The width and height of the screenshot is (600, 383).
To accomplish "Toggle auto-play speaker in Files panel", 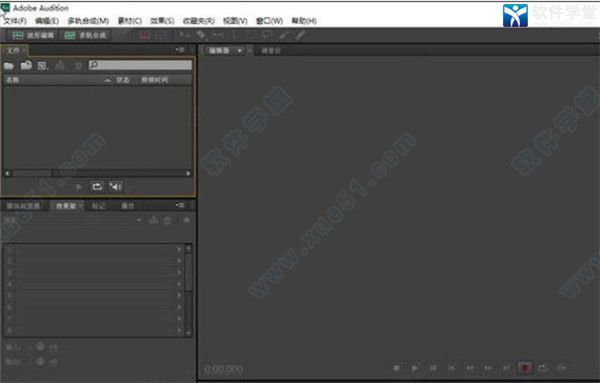I will point(116,186).
